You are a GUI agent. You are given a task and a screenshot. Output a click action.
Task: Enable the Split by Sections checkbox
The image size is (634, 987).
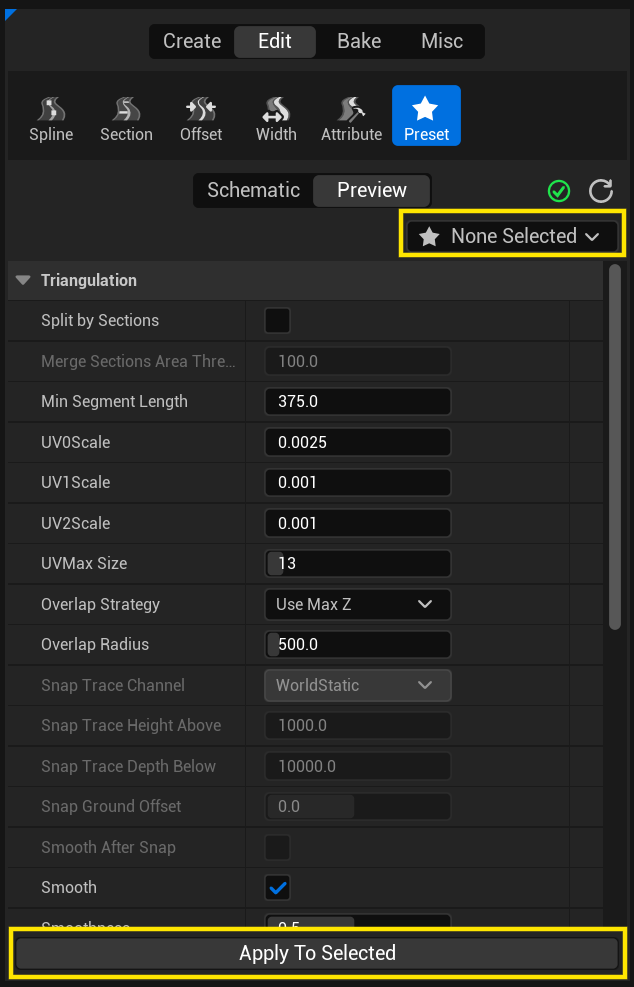277,320
